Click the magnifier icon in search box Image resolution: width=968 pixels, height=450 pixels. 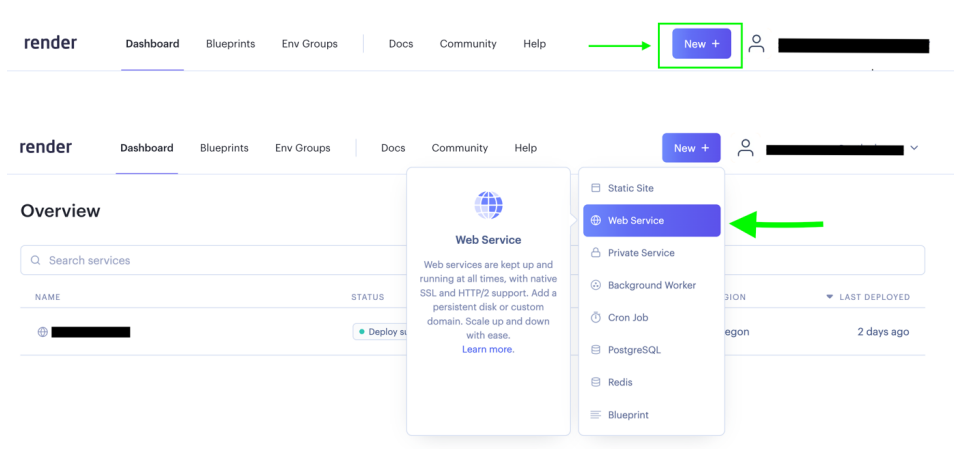(36, 260)
